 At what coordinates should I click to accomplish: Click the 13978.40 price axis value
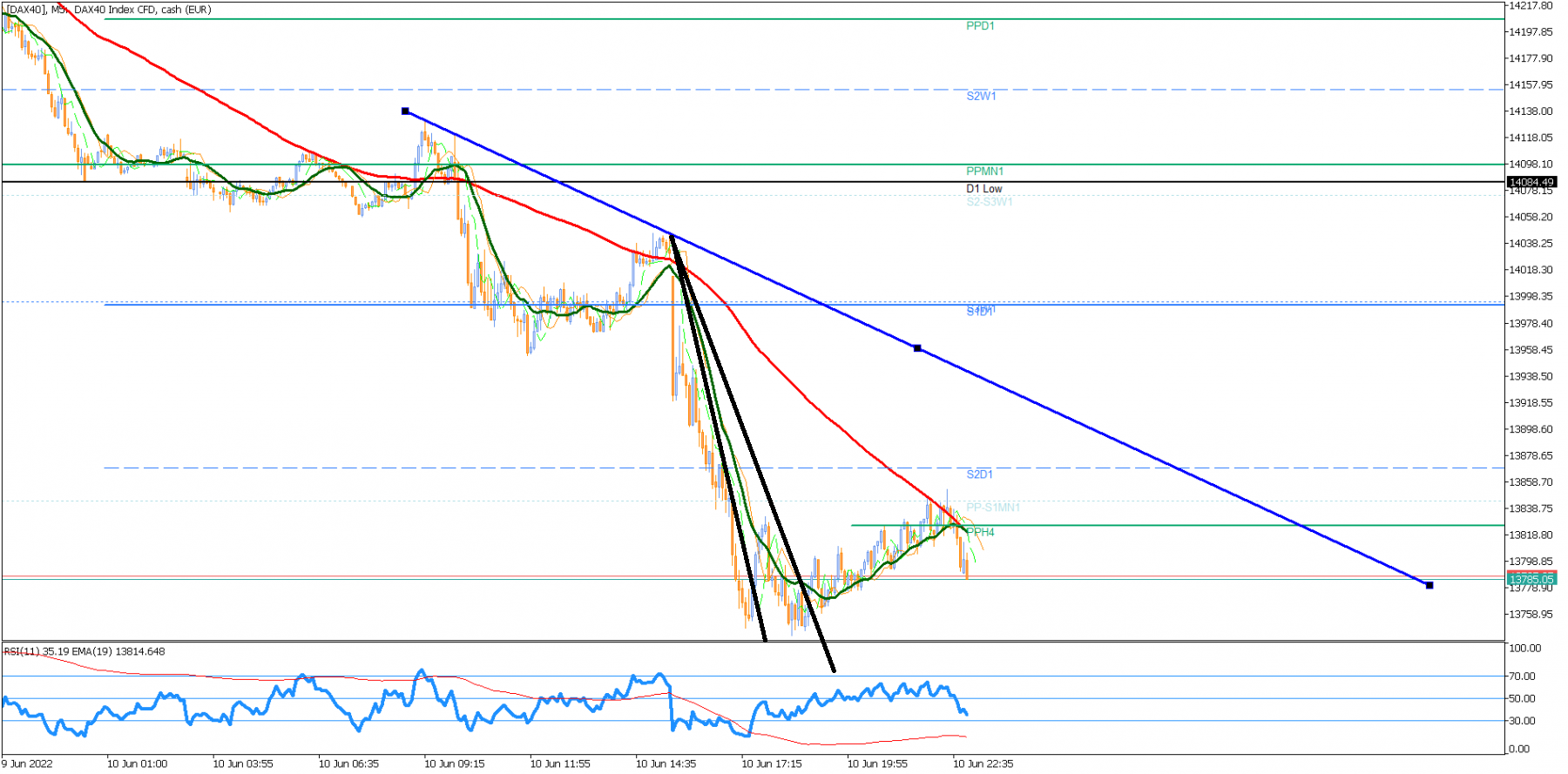tap(1531, 324)
